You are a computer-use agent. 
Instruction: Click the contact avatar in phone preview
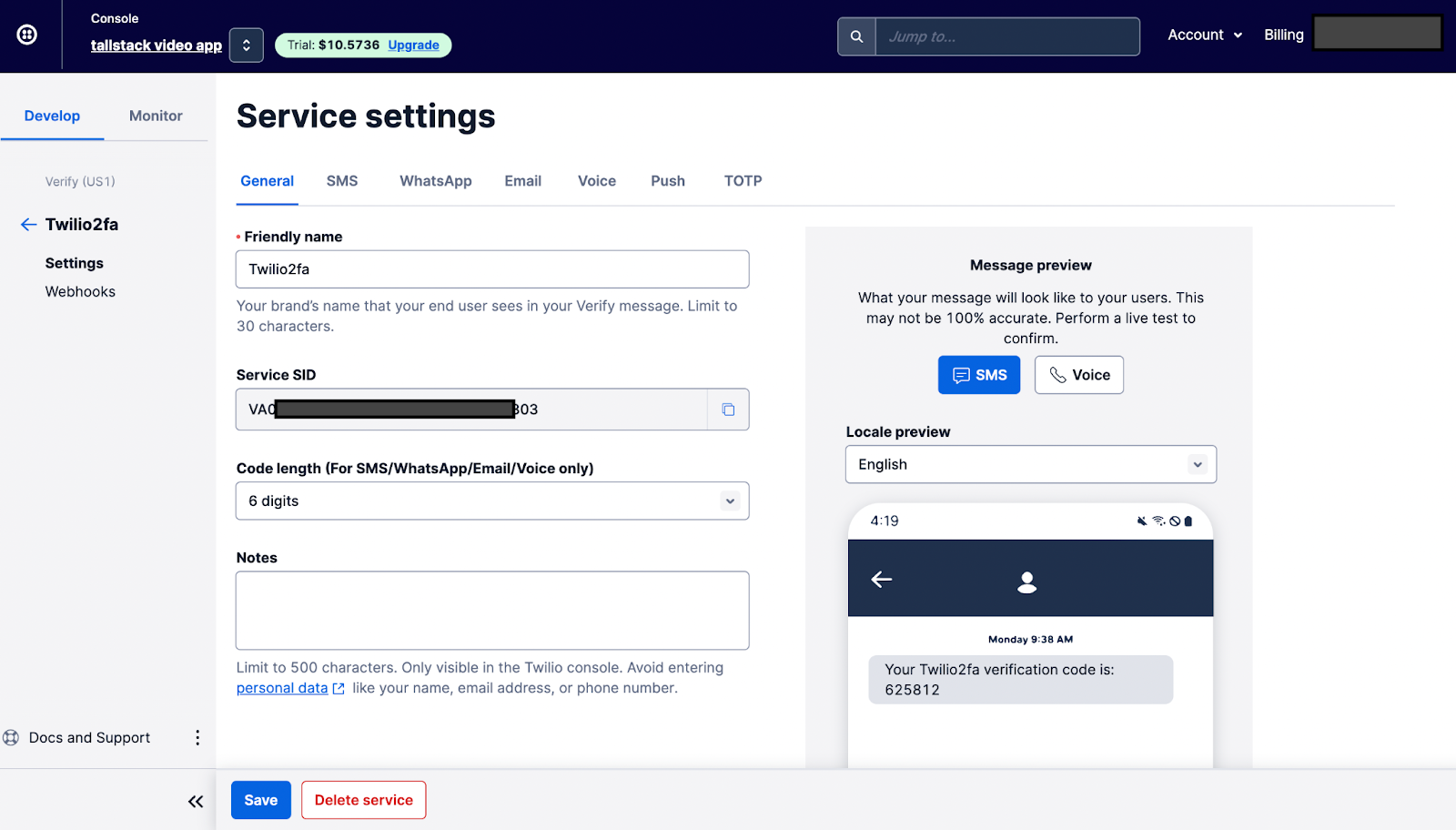coord(1027,582)
